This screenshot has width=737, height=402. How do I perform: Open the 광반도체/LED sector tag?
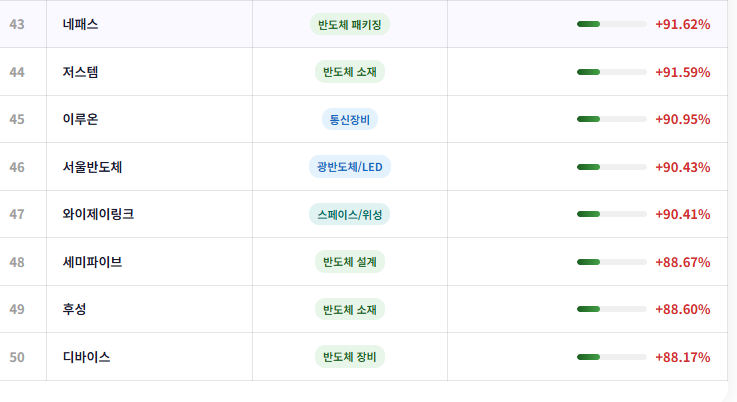[350, 167]
